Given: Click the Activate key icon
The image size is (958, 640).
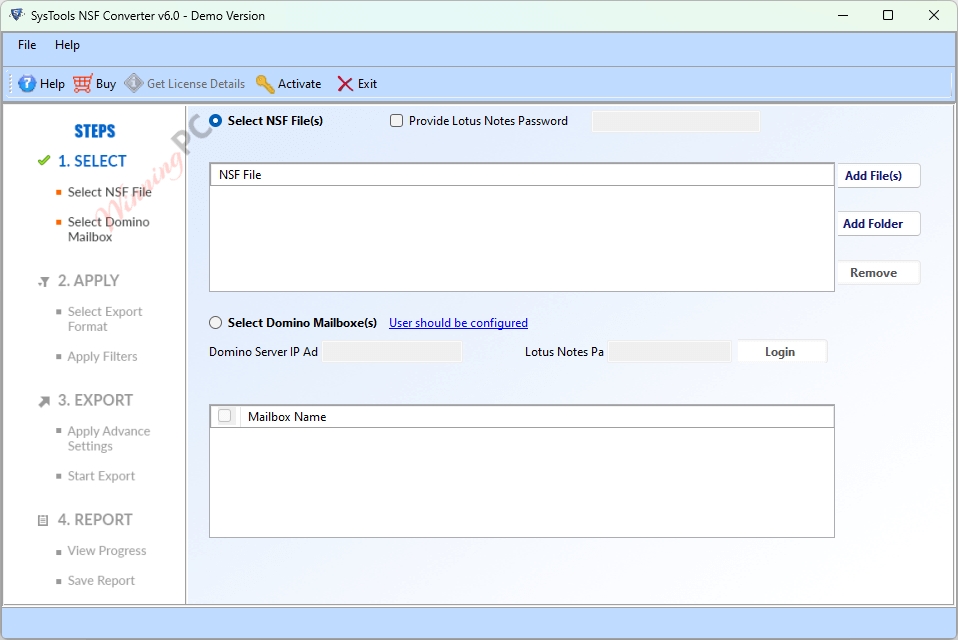Looking at the screenshot, I should coord(265,84).
